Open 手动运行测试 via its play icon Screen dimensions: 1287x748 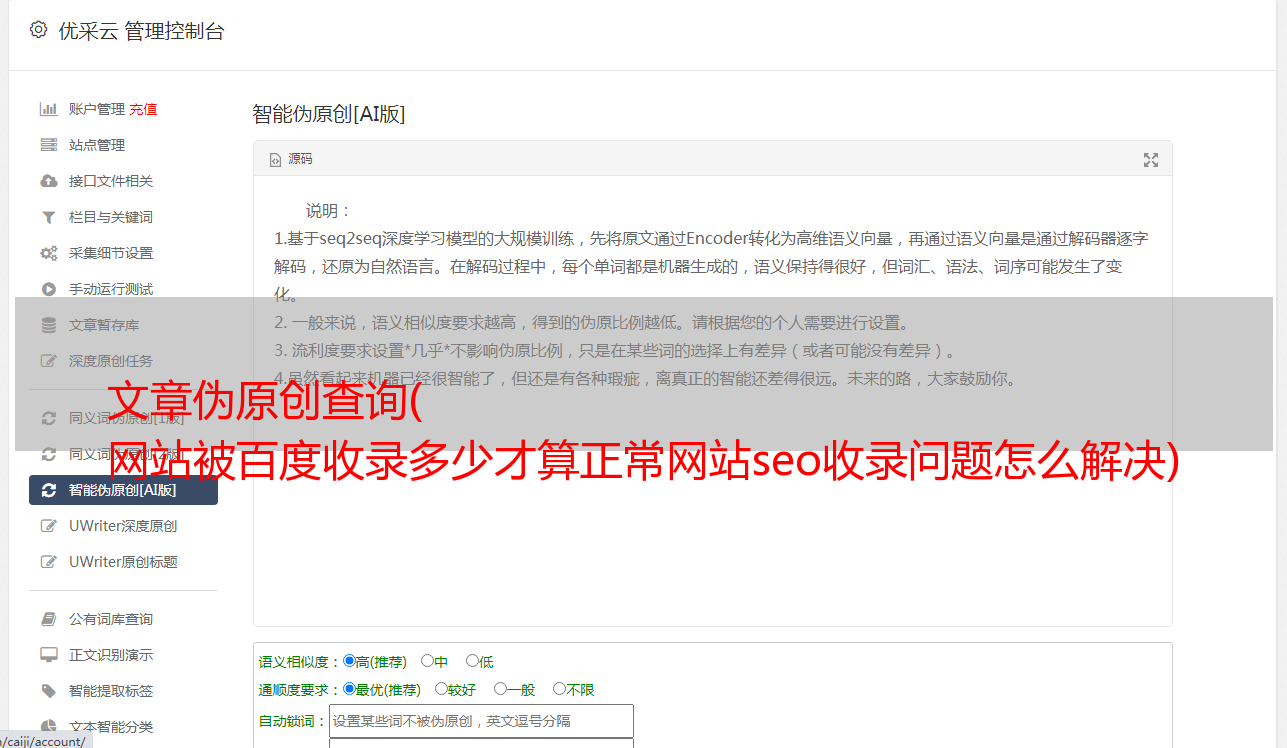coord(48,289)
